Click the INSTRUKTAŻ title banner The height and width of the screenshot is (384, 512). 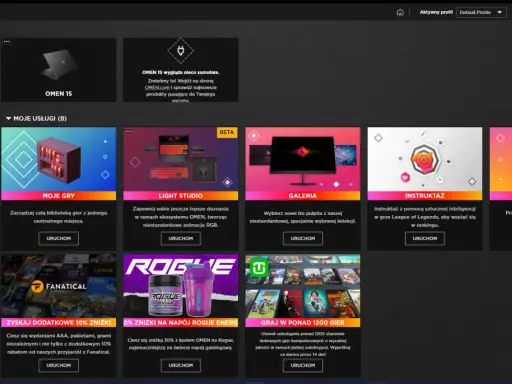point(425,196)
